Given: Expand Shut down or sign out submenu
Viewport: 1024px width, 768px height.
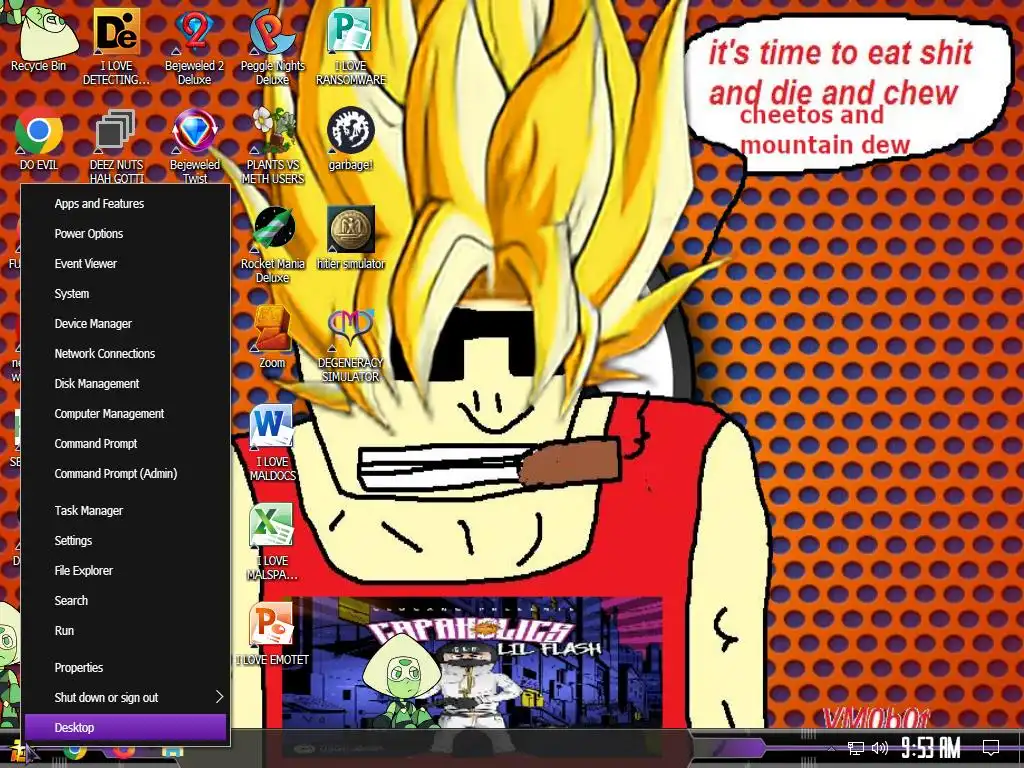Looking at the screenshot, I should pyautogui.click(x=125, y=698).
